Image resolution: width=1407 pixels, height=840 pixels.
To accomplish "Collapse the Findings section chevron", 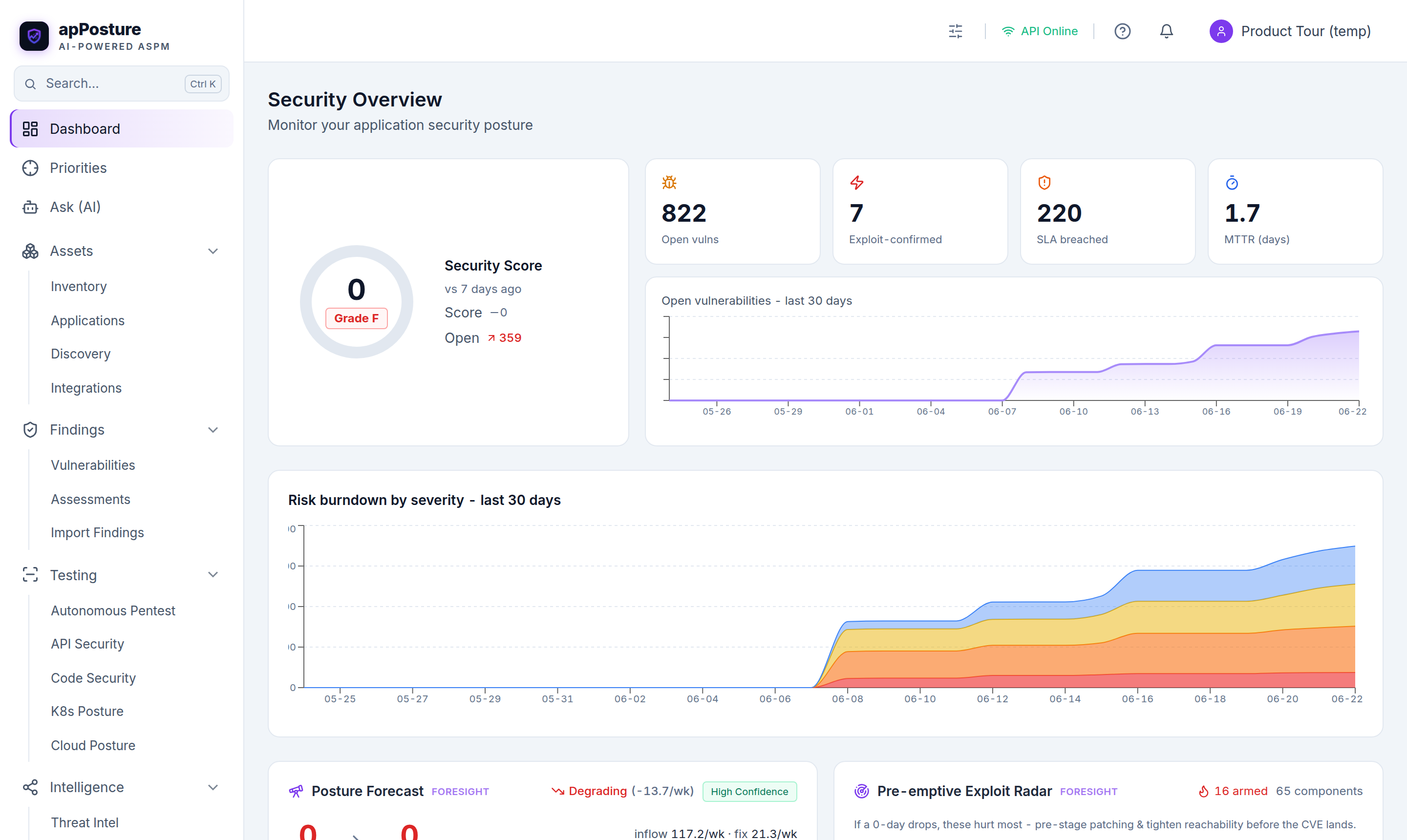I will 213,430.
